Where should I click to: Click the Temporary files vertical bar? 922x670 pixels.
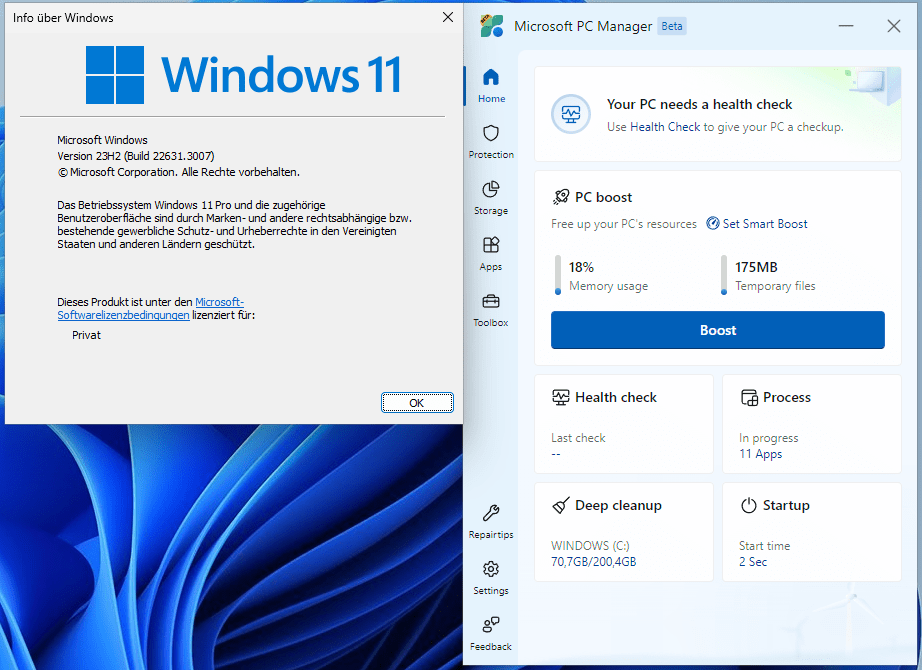point(724,275)
